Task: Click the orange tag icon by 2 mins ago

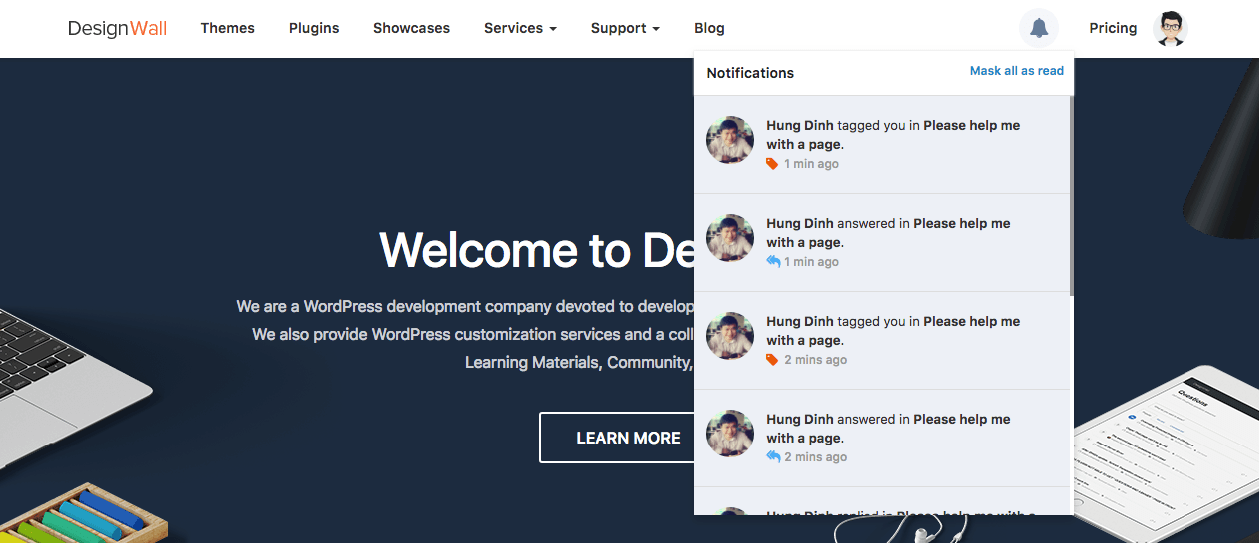Action: pyautogui.click(x=772, y=360)
